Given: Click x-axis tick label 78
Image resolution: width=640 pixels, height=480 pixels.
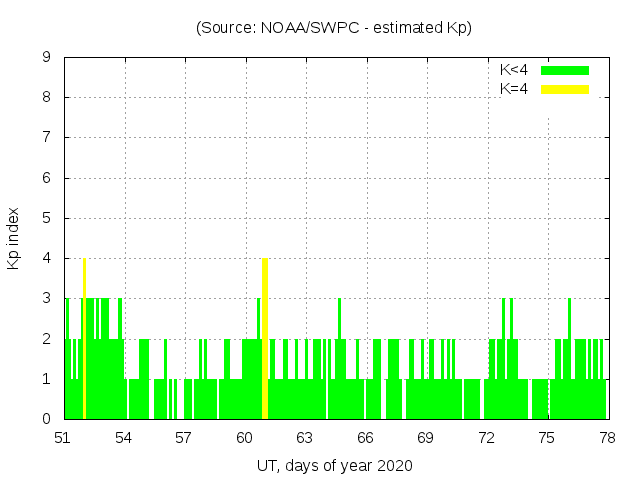Looking at the screenshot, I should (607, 438).
